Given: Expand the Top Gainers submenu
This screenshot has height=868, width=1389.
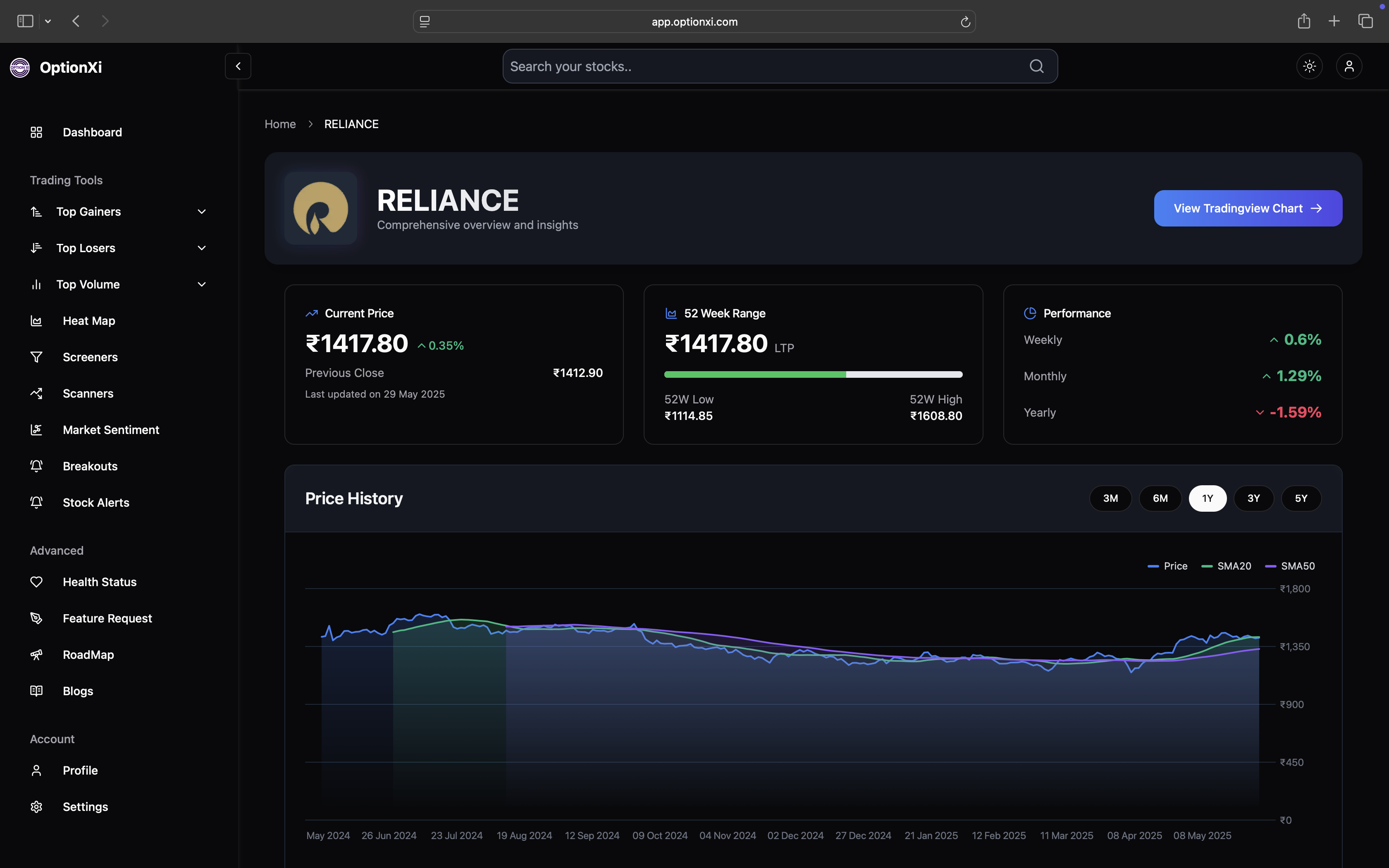Looking at the screenshot, I should 201,212.
